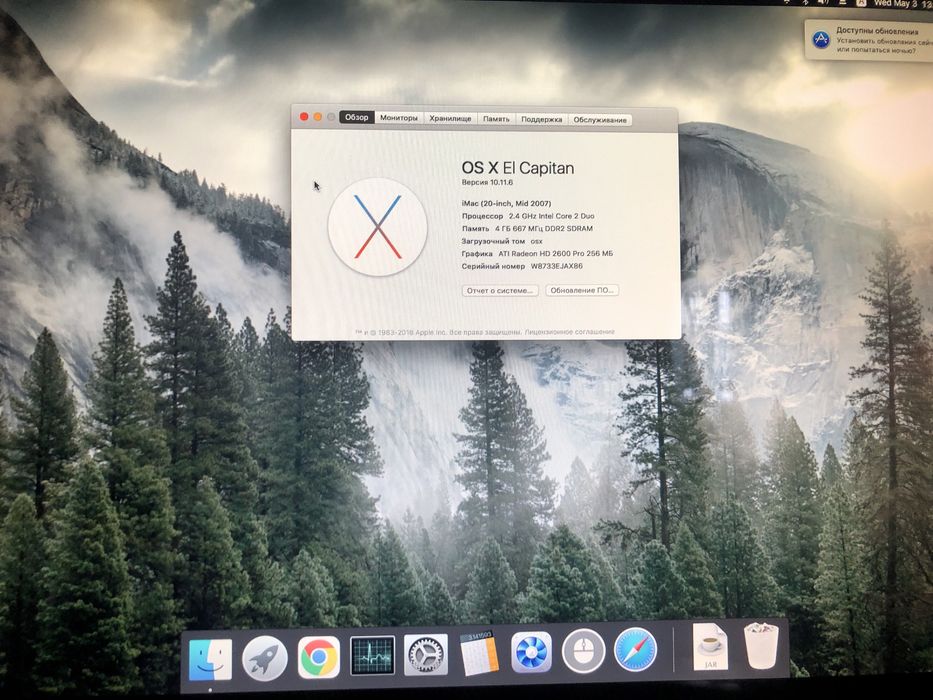Screen dimensions: 933x700
Task: Click the Доступны обновления notification
Action: coord(869,40)
